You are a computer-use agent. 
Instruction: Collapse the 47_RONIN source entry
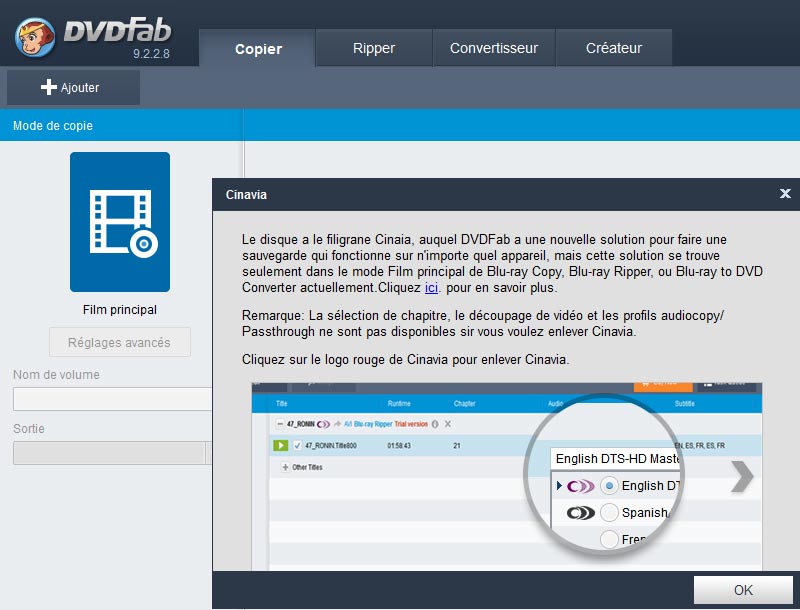point(280,424)
